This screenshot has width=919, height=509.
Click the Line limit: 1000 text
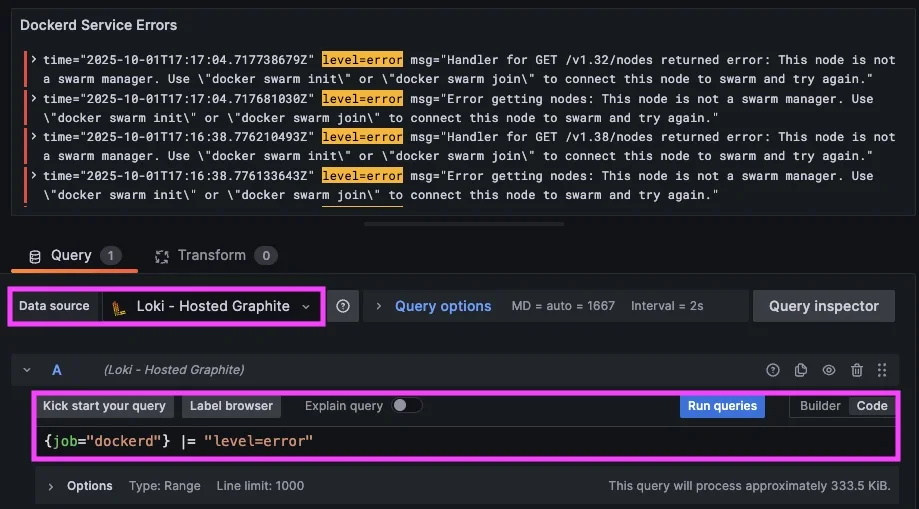260,486
